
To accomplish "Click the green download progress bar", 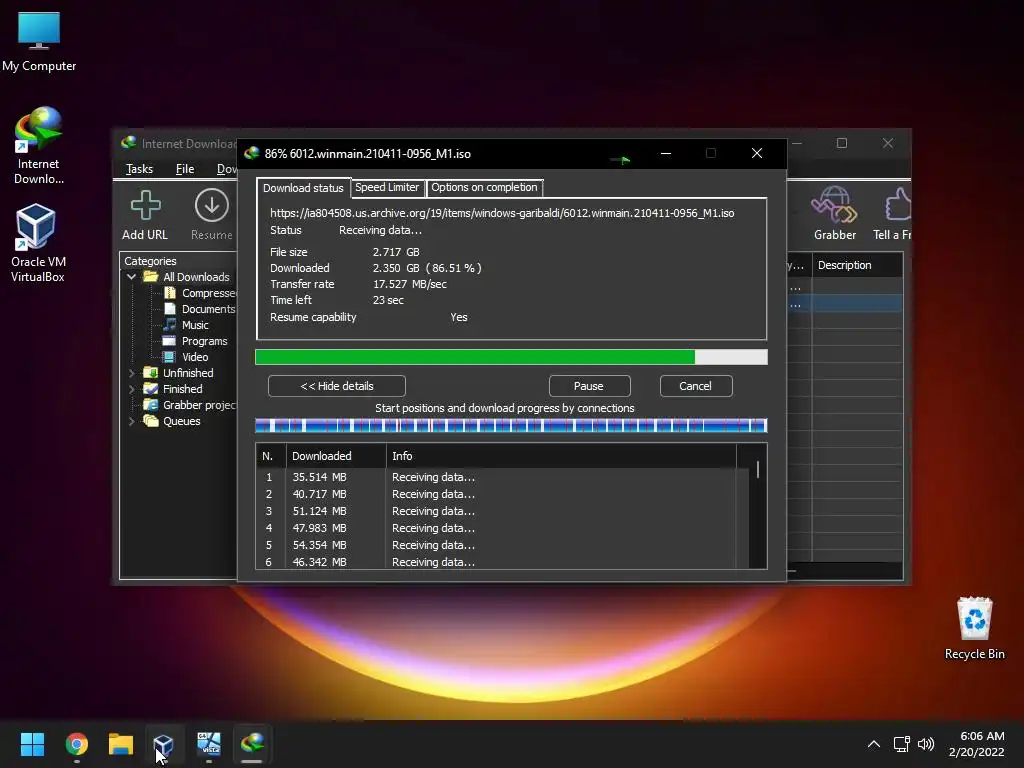I will coord(511,357).
